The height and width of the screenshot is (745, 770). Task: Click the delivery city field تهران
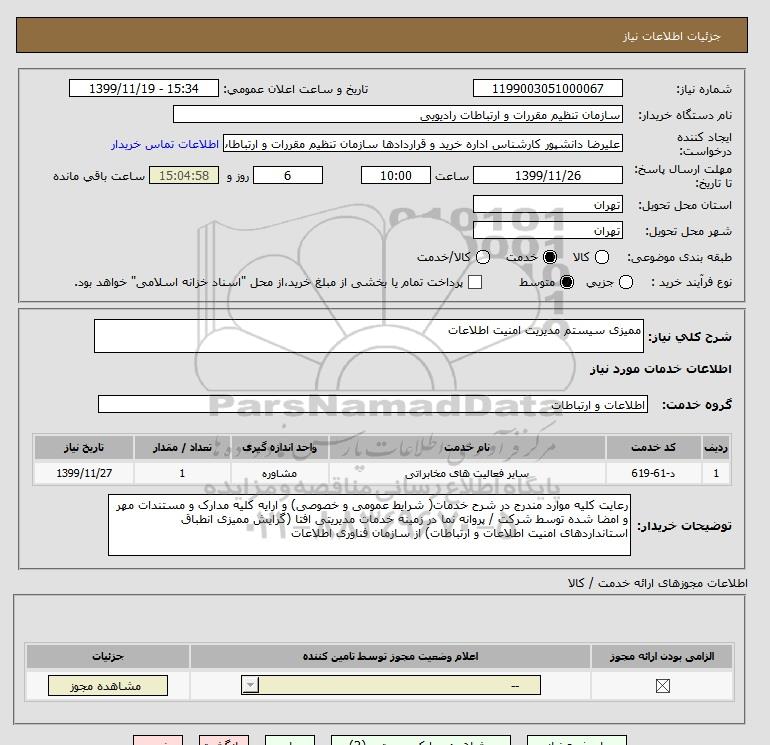tap(548, 230)
